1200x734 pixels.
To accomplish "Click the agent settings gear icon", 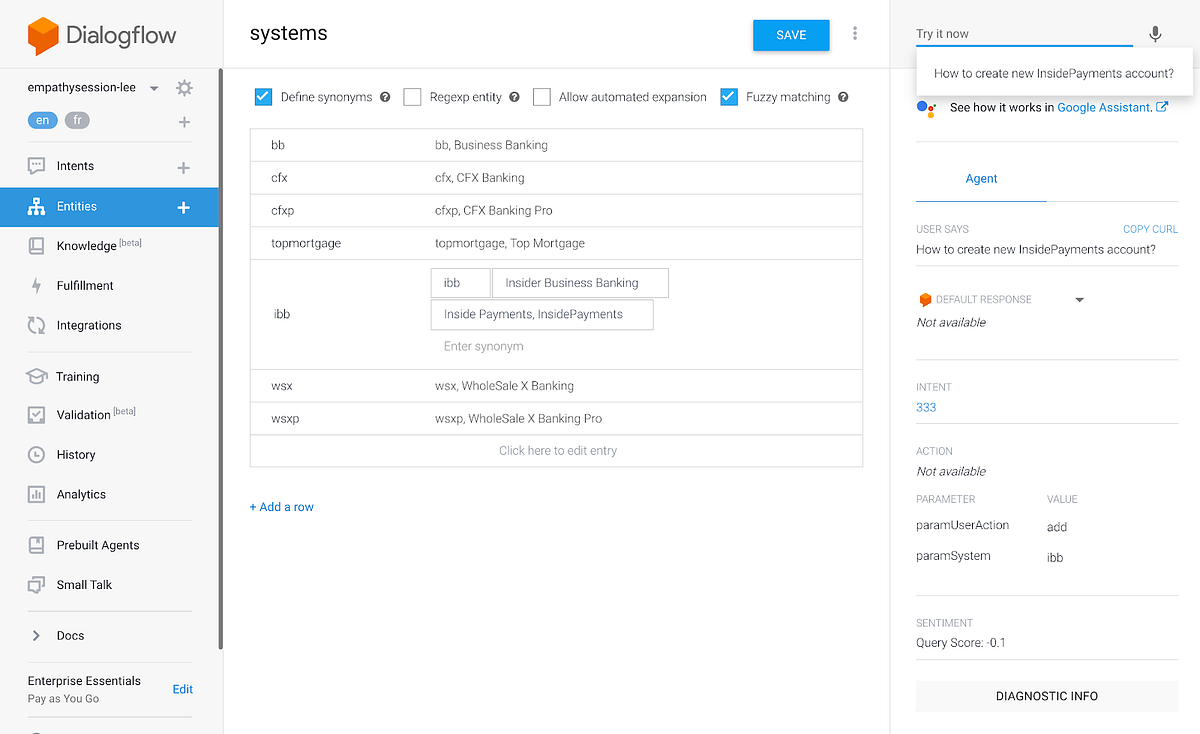I will click(x=184, y=88).
